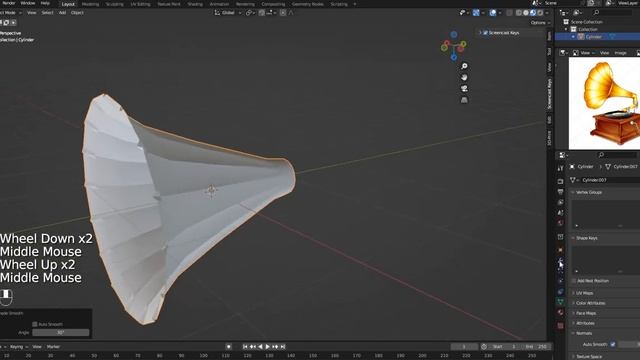This screenshot has width=640, height=360.
Task: Open the viewport Add menu
Action: coord(62,13)
